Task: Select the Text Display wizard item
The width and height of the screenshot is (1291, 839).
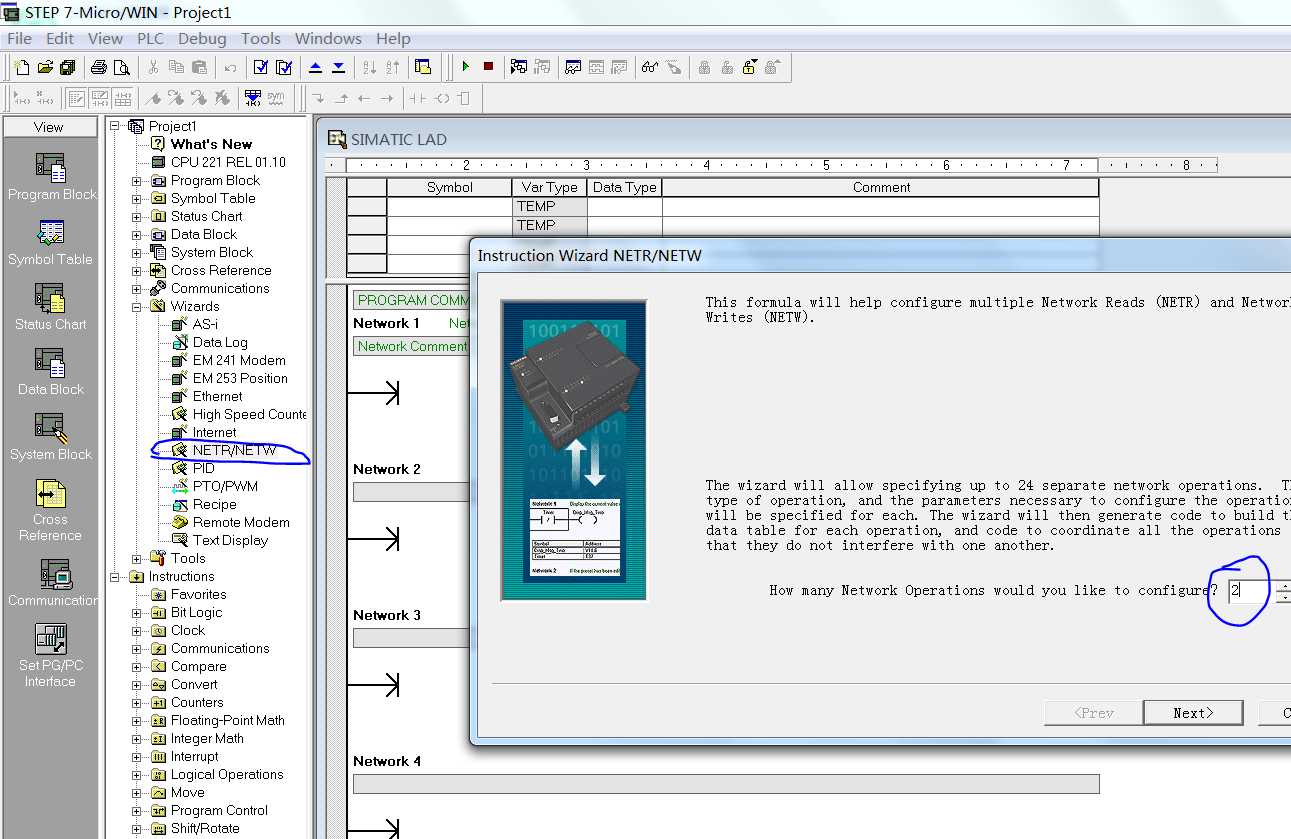Action: tap(230, 541)
